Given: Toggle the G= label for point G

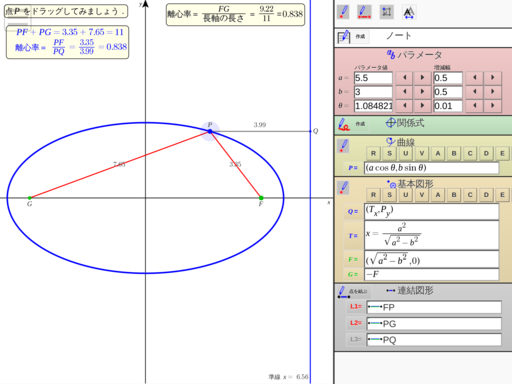Looking at the screenshot, I should pyautogui.click(x=353, y=274).
